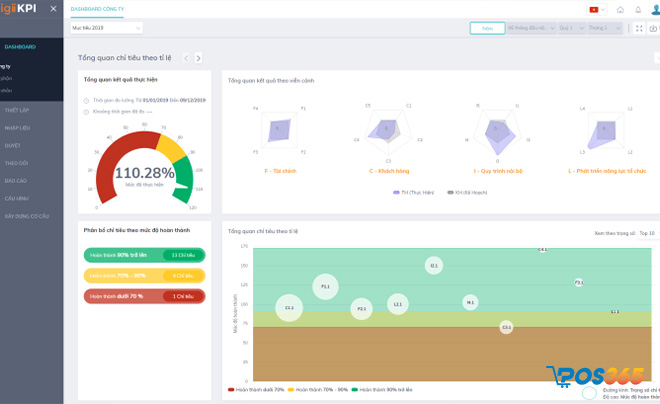Click the C1.1 bubble in the chart
660x404 pixels.
pyautogui.click(x=289, y=308)
